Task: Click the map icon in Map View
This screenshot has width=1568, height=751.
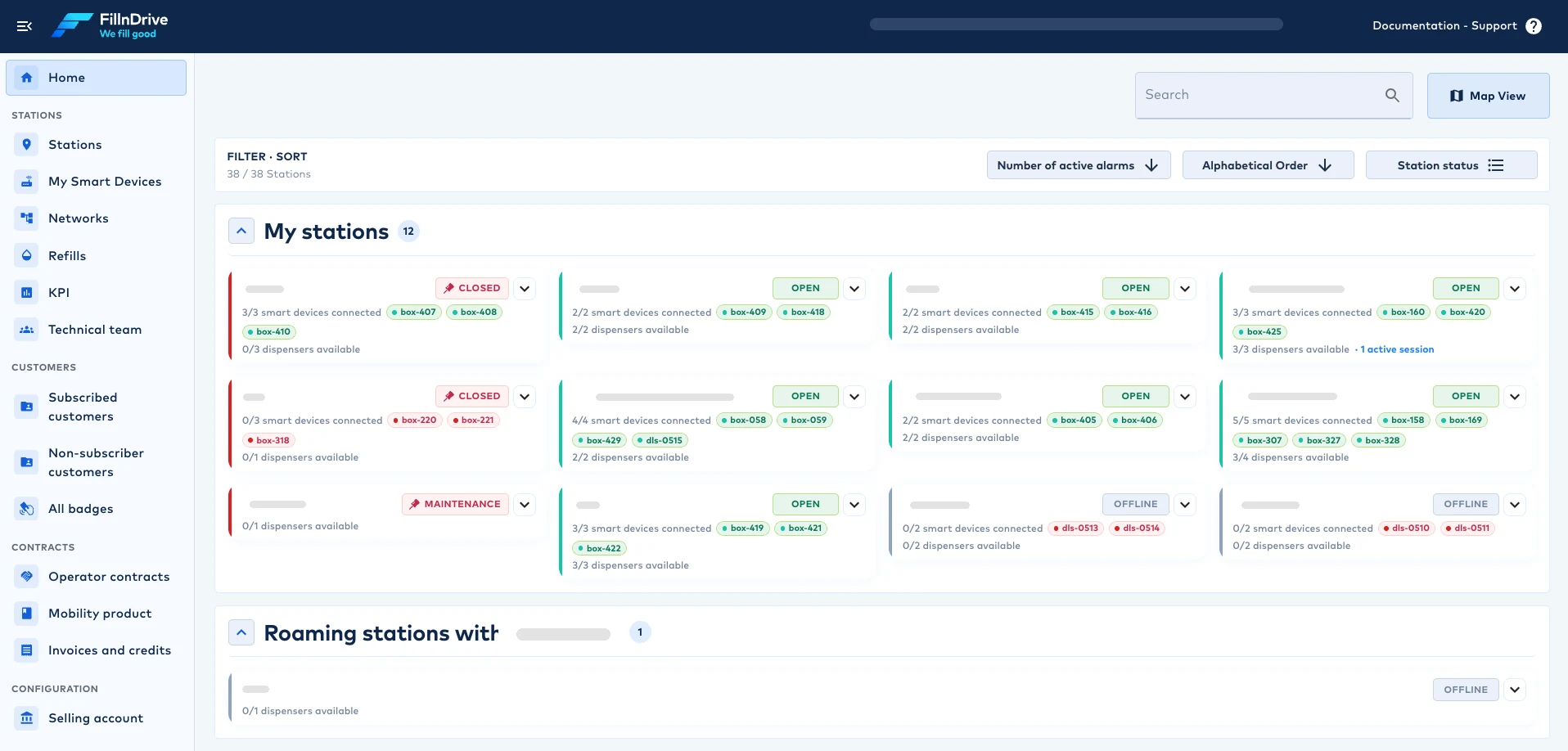Action: point(1456,96)
